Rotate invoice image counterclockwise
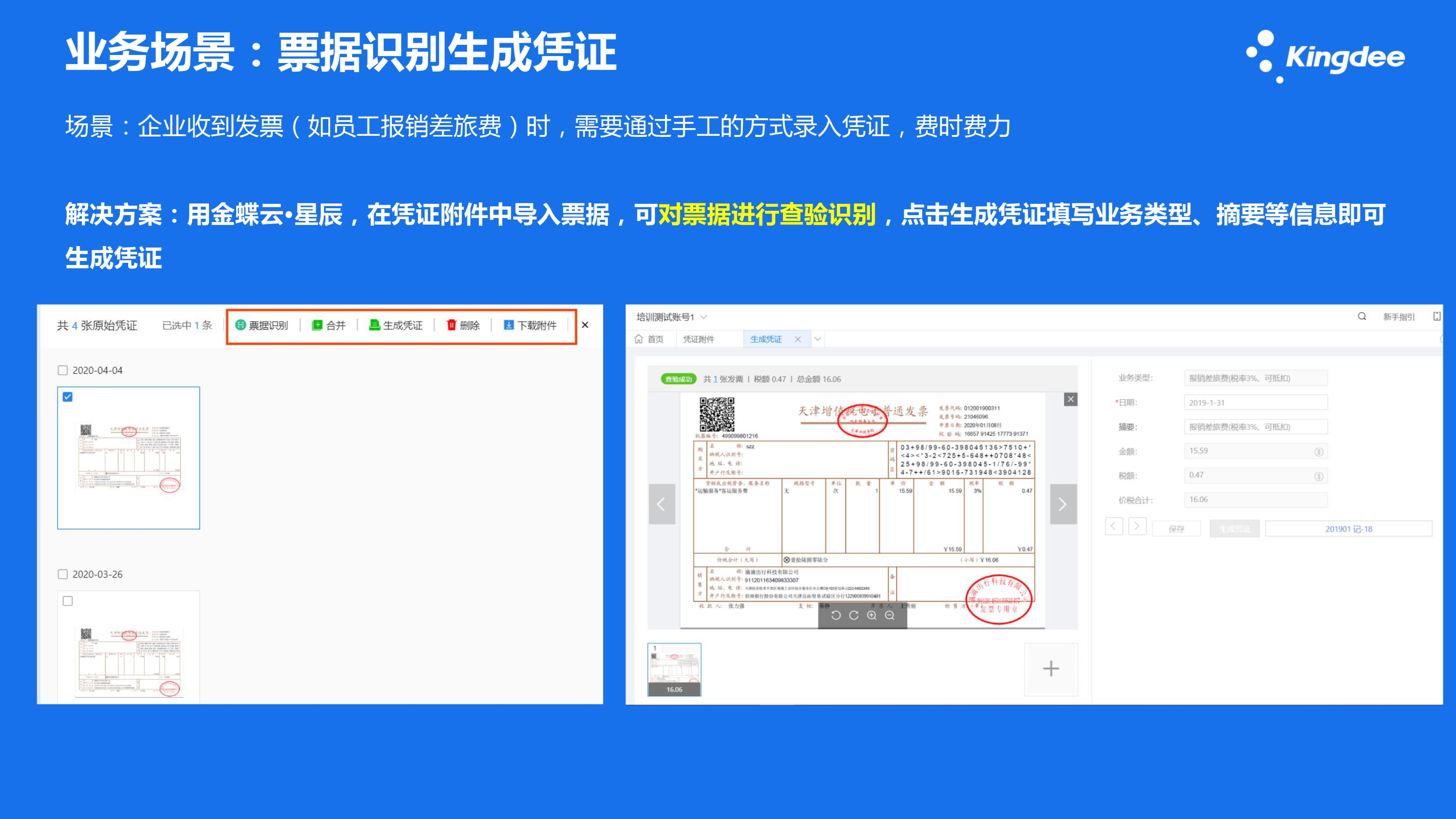 coord(836,615)
